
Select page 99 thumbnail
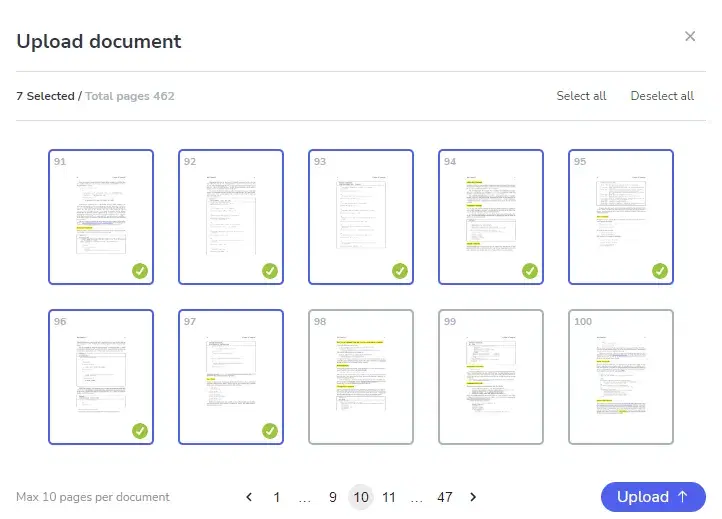[x=491, y=377]
